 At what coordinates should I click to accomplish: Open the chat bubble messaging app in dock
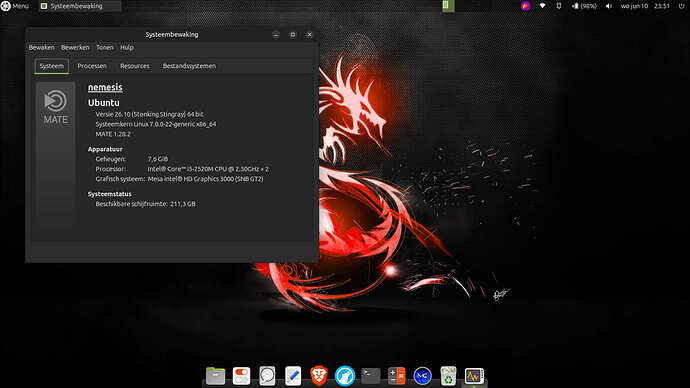point(267,376)
